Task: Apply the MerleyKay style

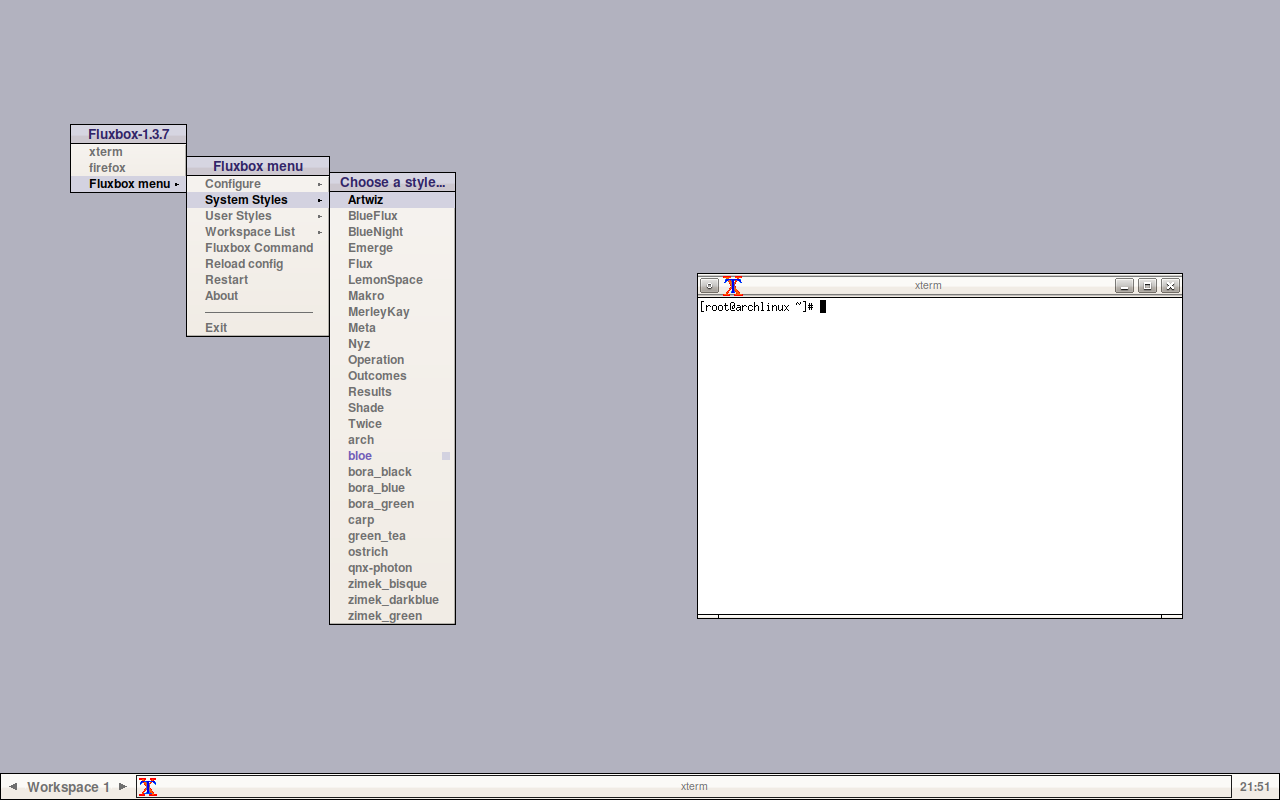Action: 392,312
